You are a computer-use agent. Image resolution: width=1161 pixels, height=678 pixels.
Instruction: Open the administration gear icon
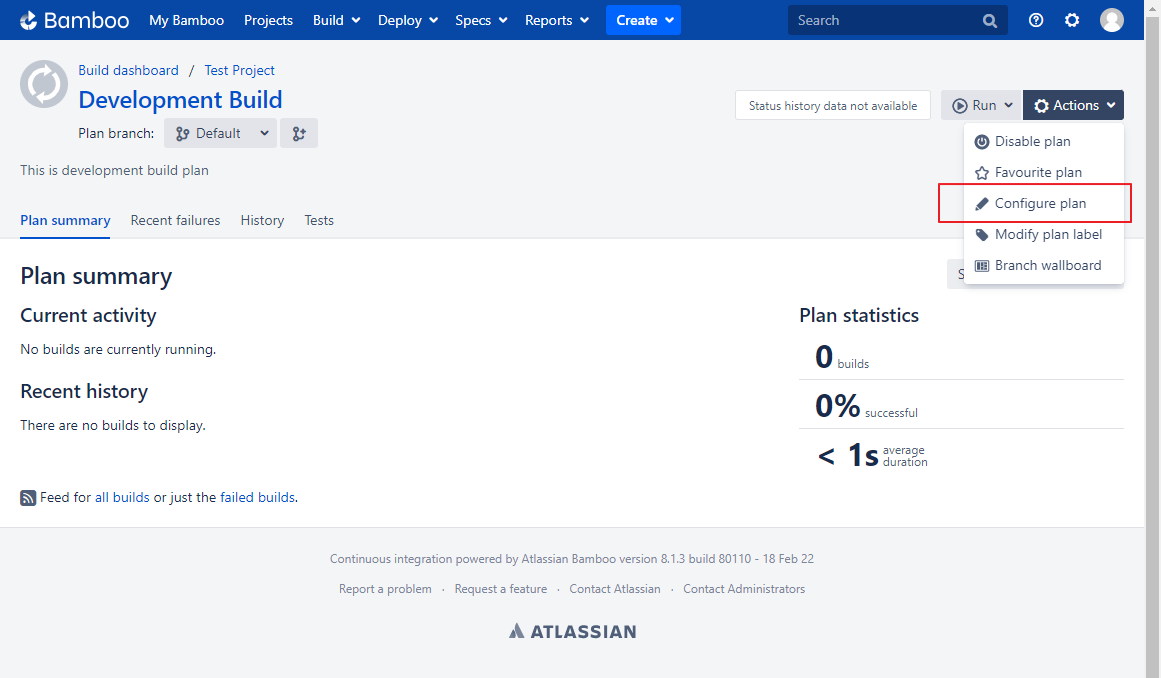click(1071, 20)
